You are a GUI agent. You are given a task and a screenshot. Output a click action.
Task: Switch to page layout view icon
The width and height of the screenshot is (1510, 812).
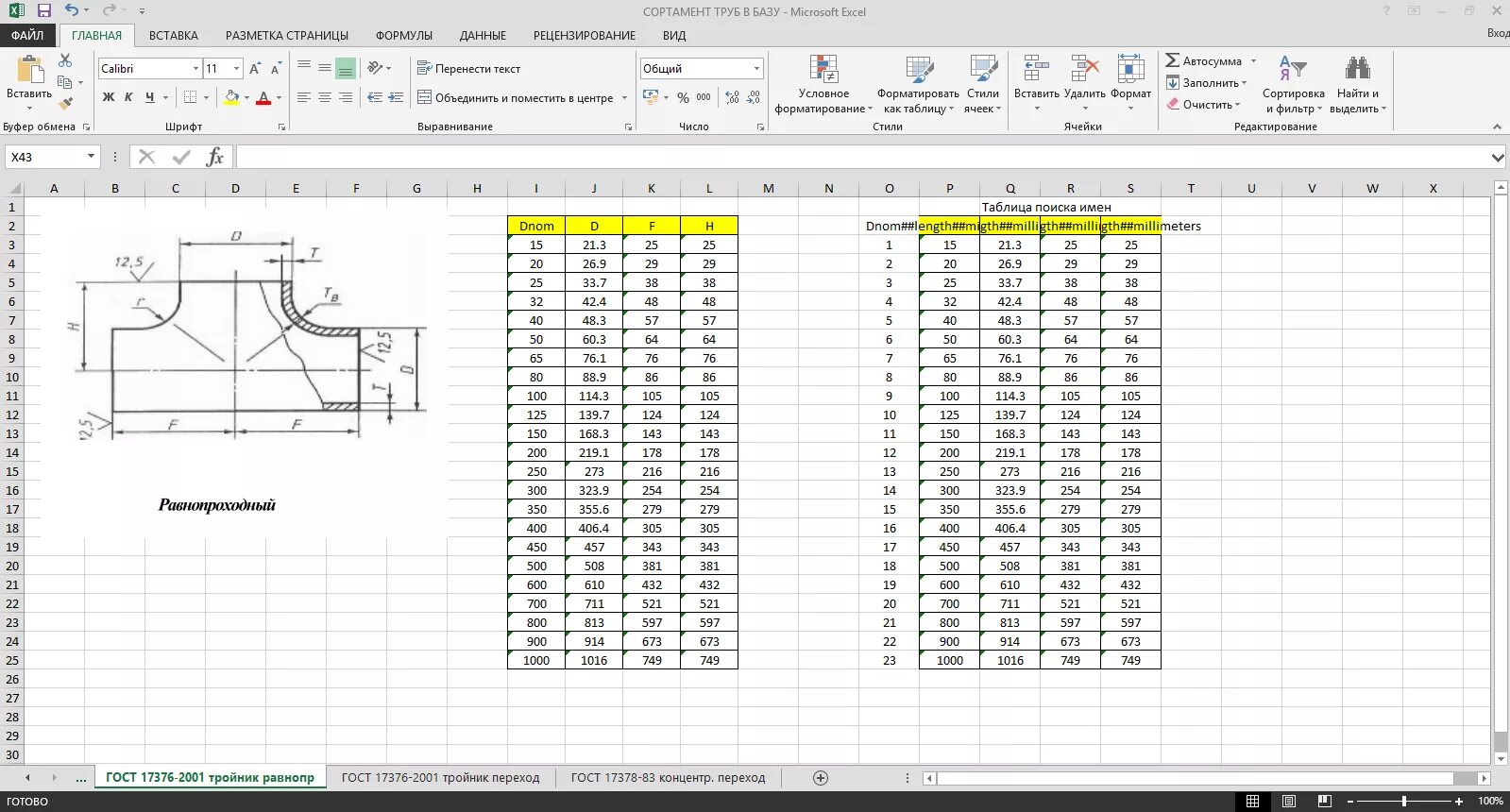(1289, 801)
